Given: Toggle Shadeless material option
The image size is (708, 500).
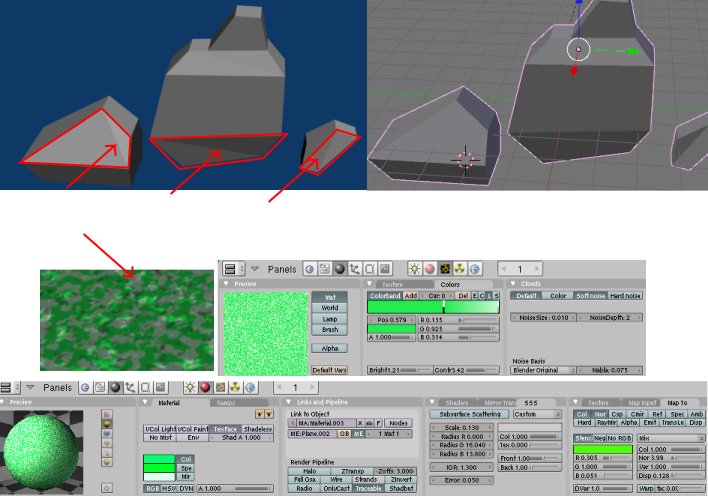Looking at the screenshot, I should (x=257, y=429).
